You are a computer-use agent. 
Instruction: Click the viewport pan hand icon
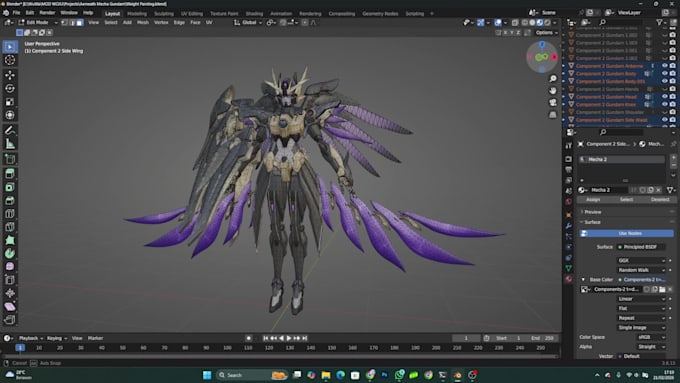pyautogui.click(x=553, y=91)
